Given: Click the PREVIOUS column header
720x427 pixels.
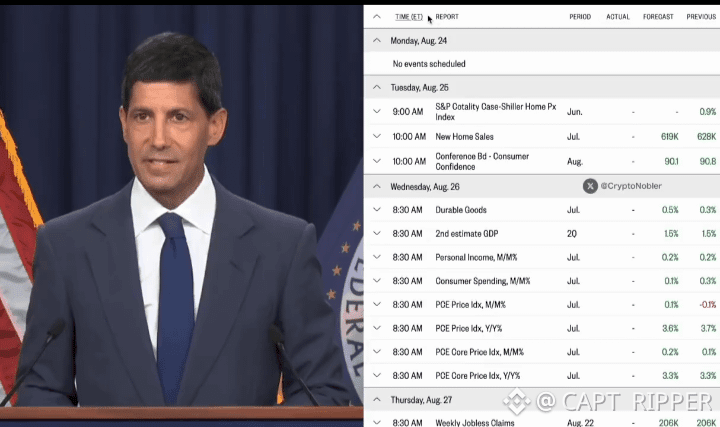Looking at the screenshot, I should pos(701,17).
